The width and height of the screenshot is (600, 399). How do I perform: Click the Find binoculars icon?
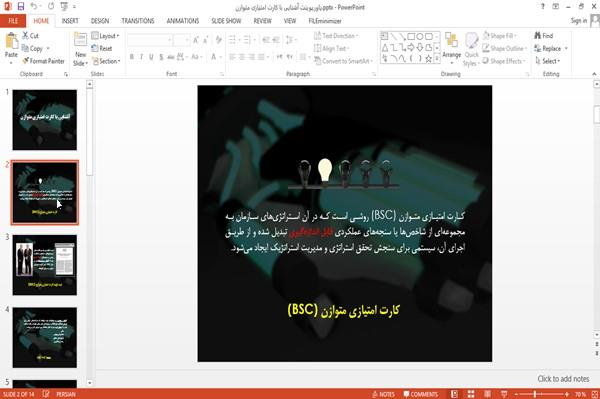[x=544, y=36]
